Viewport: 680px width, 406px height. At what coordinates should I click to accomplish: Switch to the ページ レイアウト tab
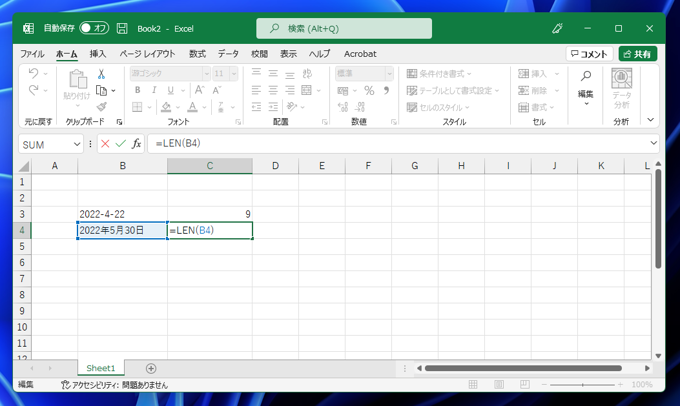(x=147, y=54)
